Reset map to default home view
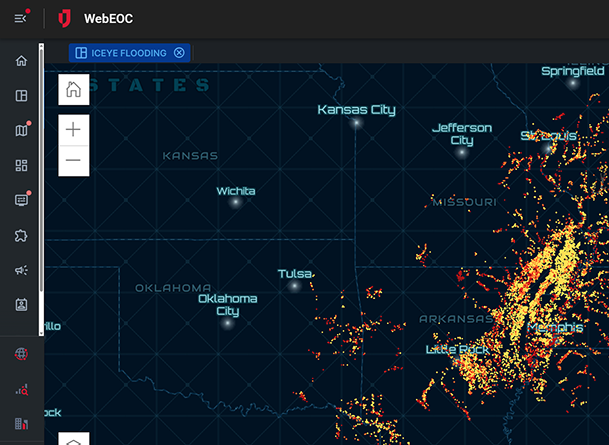609x445 pixels. pyautogui.click(x=73, y=90)
